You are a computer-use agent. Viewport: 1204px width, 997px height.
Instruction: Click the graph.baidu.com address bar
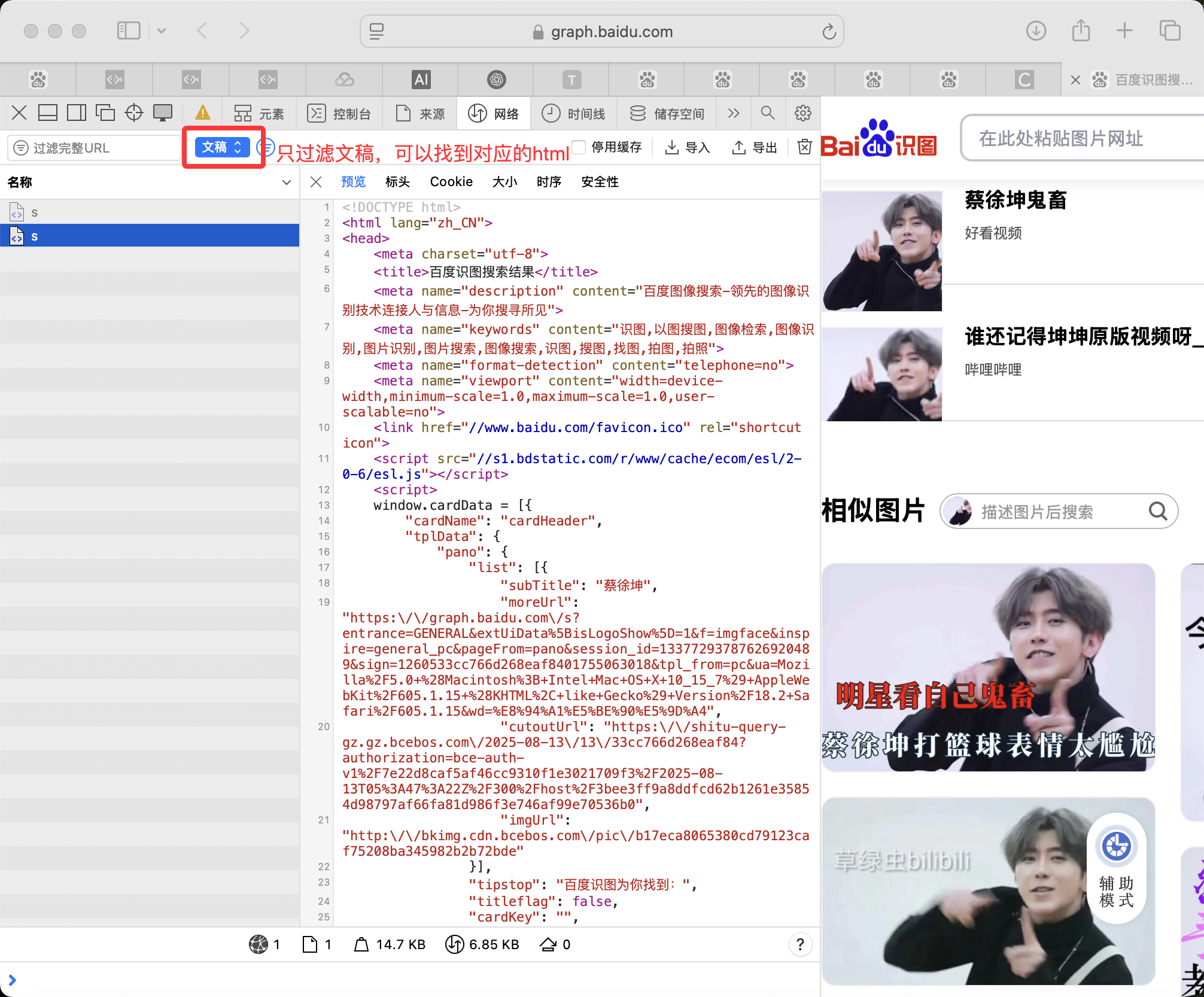click(x=602, y=32)
